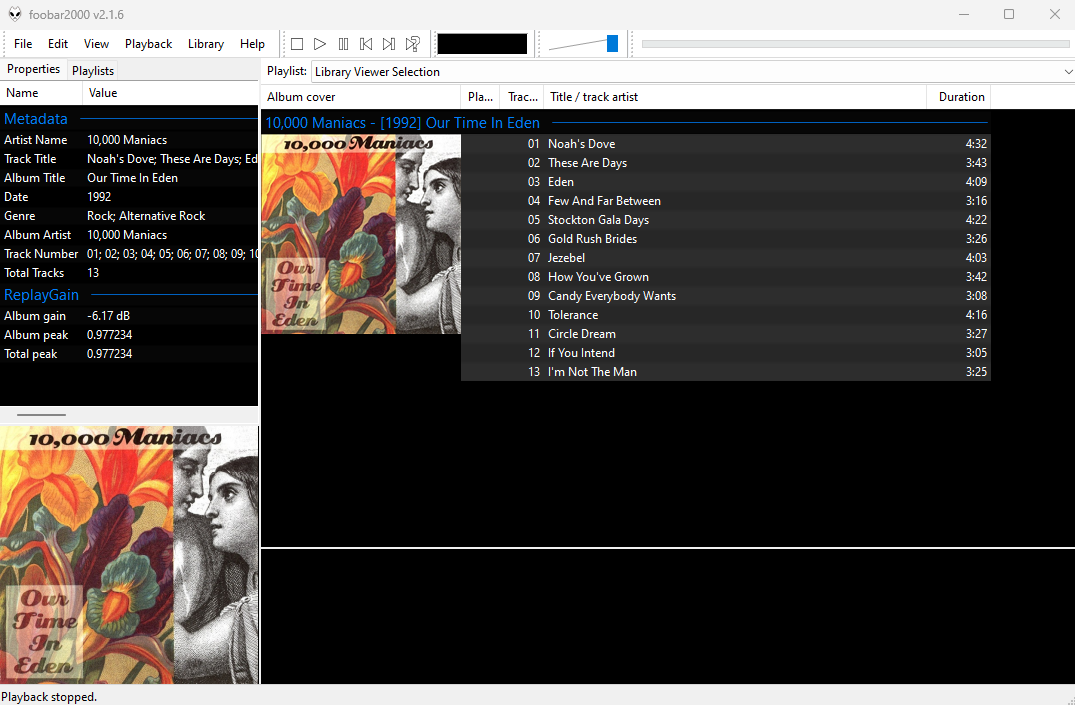The height and width of the screenshot is (705, 1075).
Task: Click the random playback icon
Action: click(413, 44)
